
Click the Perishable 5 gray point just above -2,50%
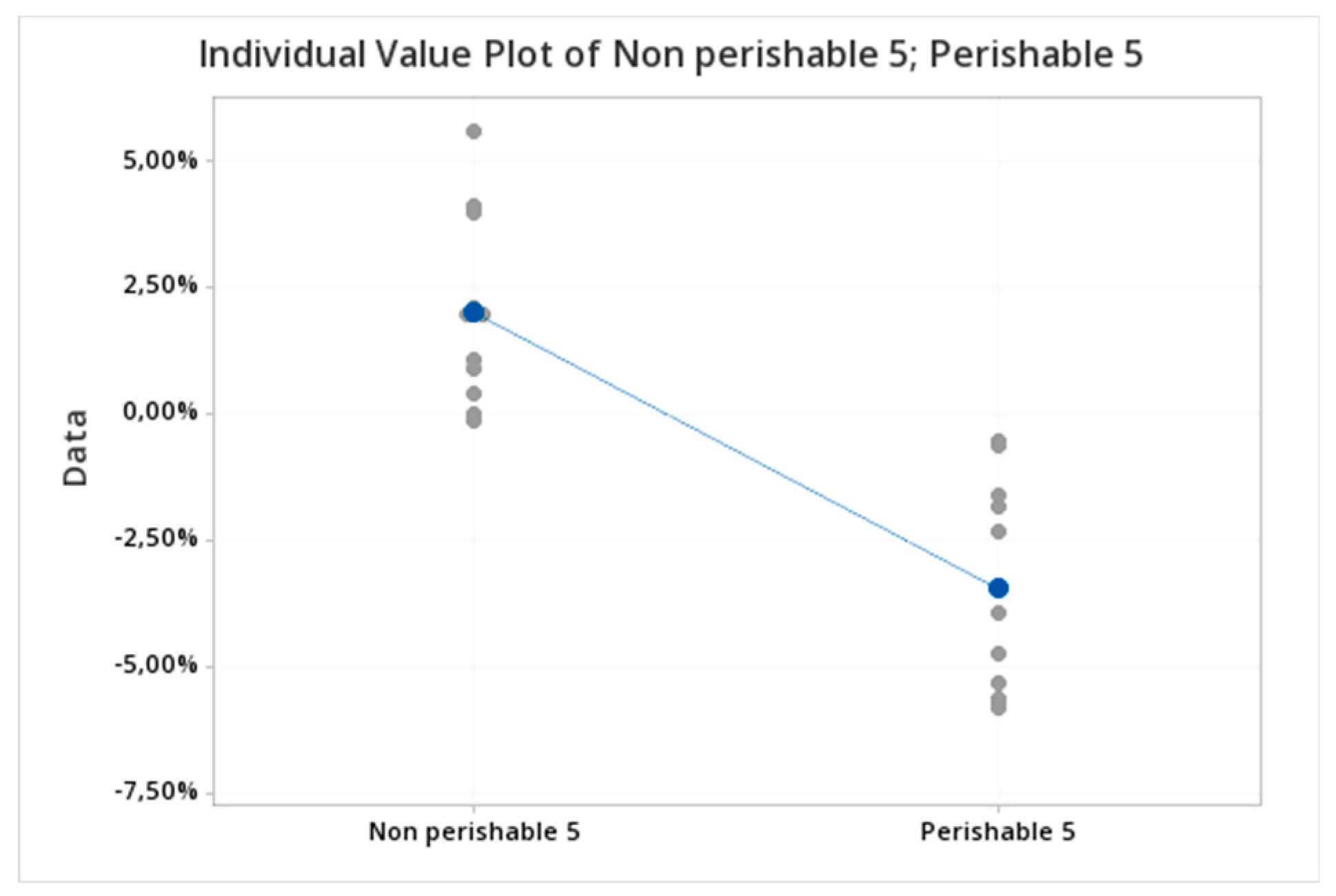[x=998, y=531]
